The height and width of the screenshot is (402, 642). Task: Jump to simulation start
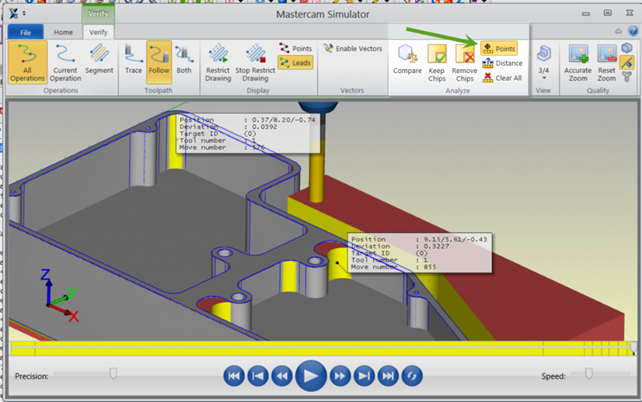point(234,376)
